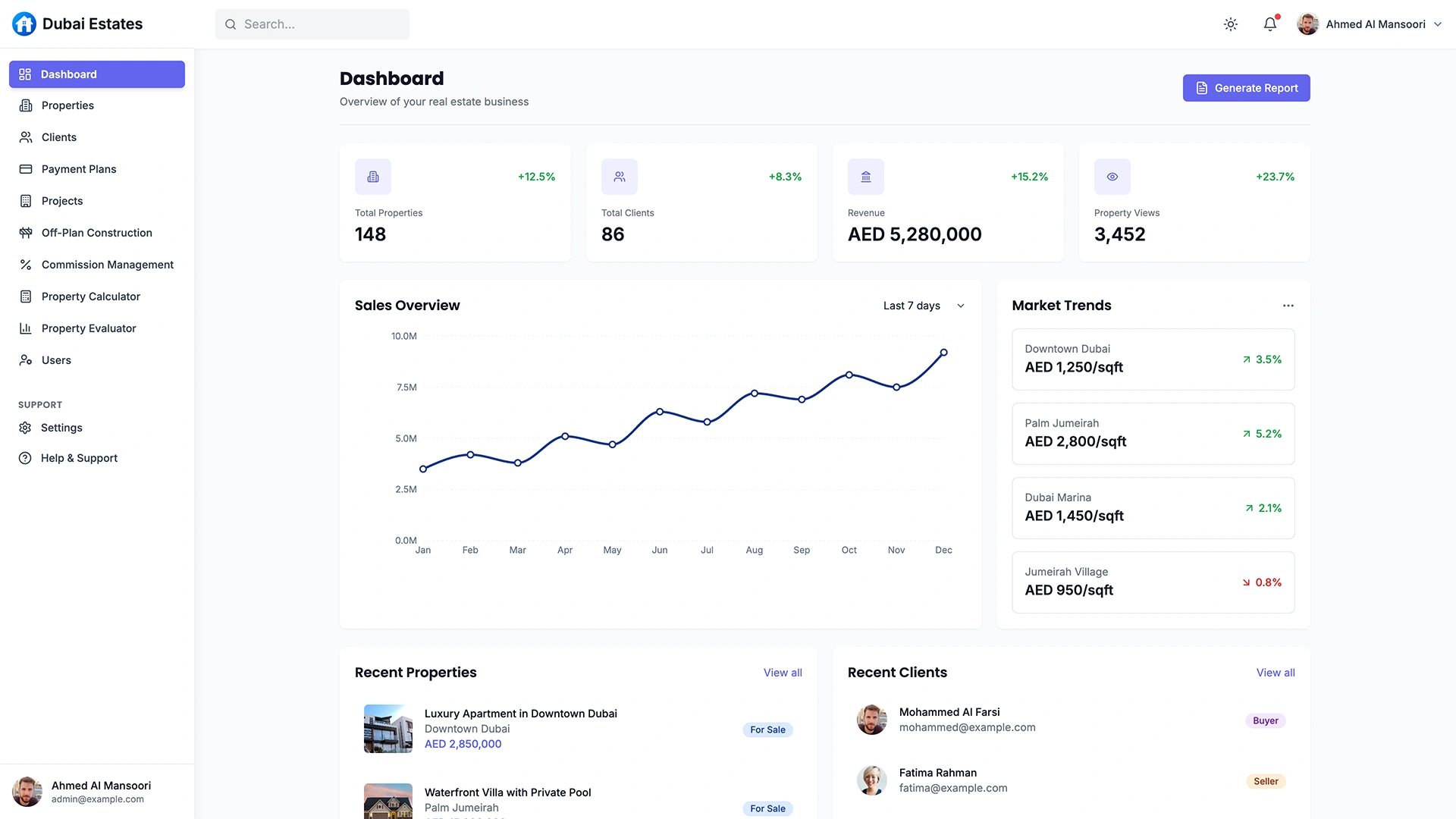Click the Payment Plans card icon
The width and height of the screenshot is (1456, 819).
pyautogui.click(x=26, y=169)
